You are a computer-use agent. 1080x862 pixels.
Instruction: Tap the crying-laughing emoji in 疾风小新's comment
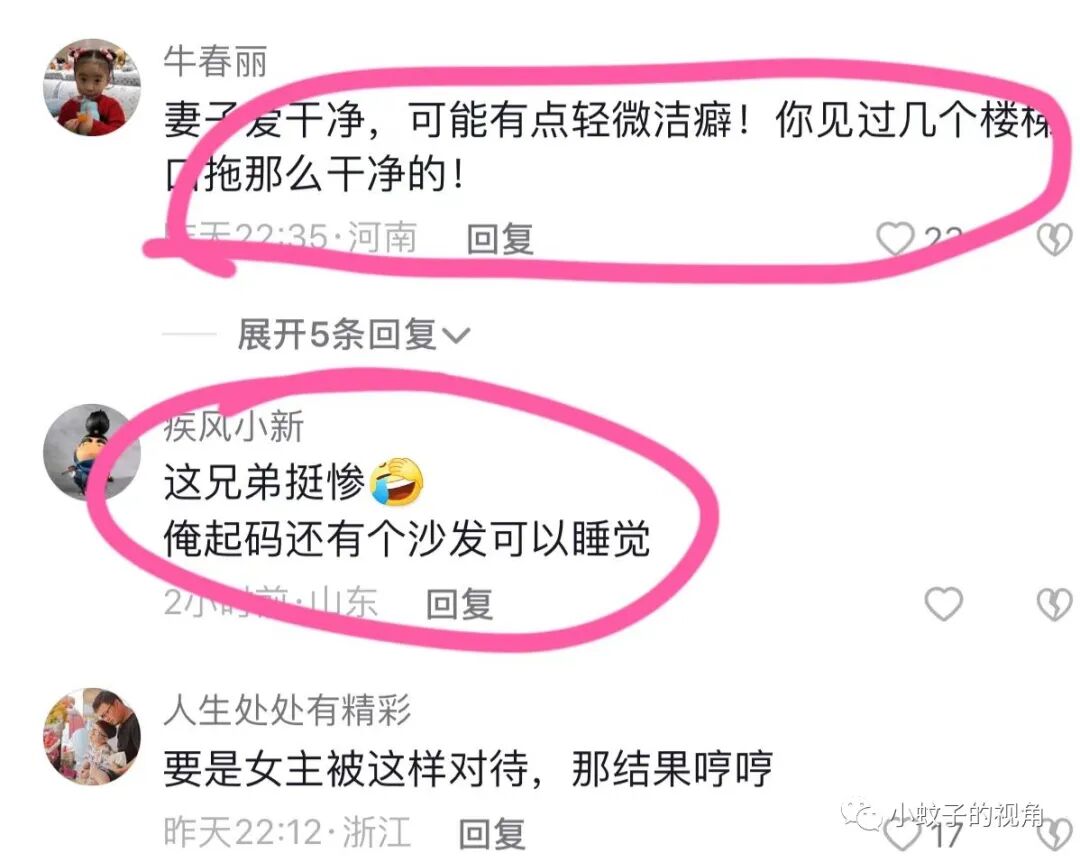[x=397, y=480]
